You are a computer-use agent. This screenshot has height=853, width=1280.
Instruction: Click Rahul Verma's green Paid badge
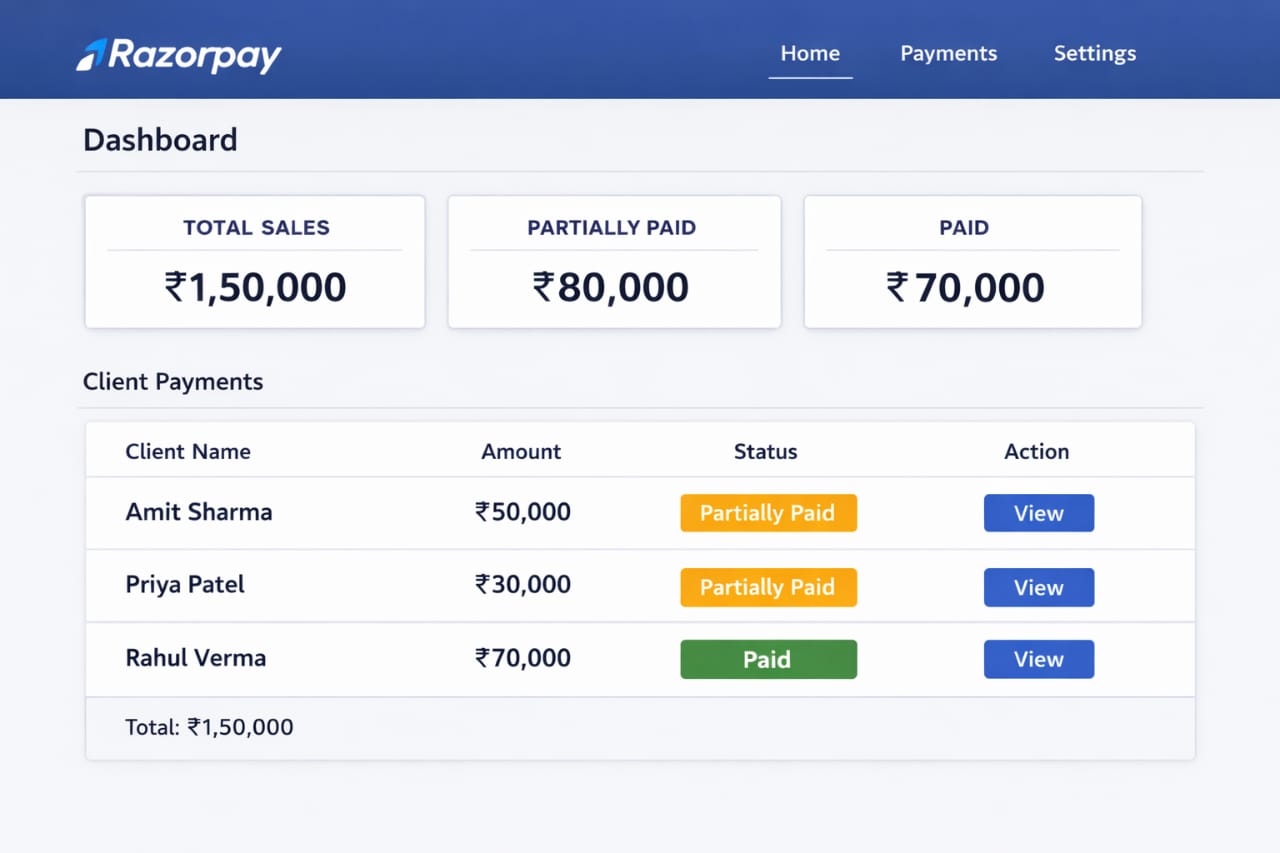(x=768, y=659)
